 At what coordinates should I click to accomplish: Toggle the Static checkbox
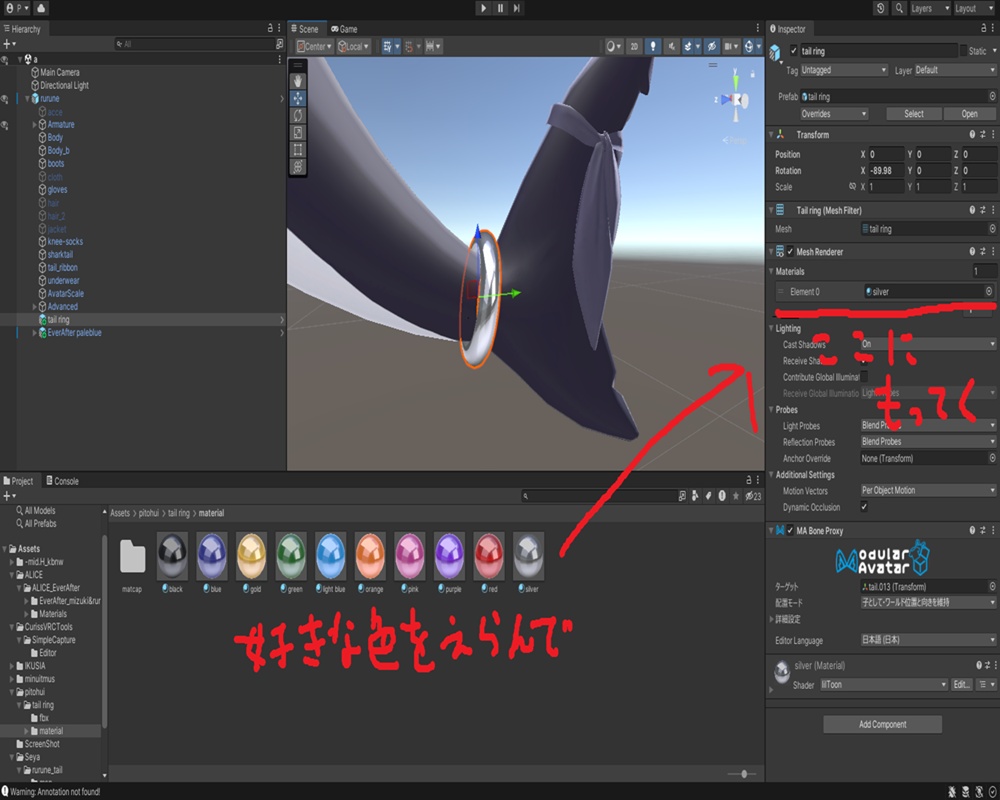[963, 50]
